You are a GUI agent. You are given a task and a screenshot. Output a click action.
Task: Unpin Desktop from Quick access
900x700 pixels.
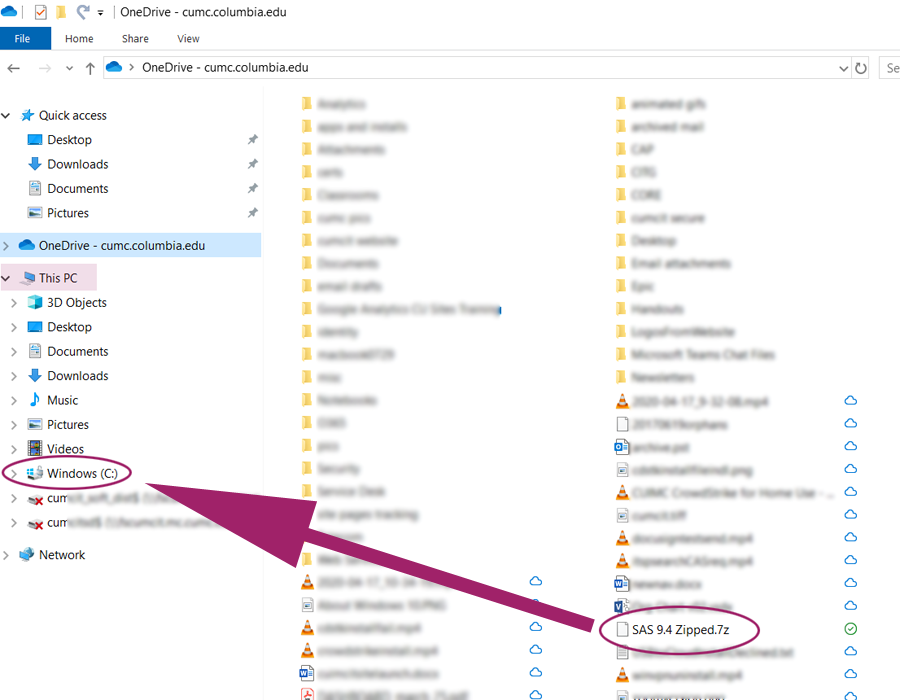(x=253, y=139)
